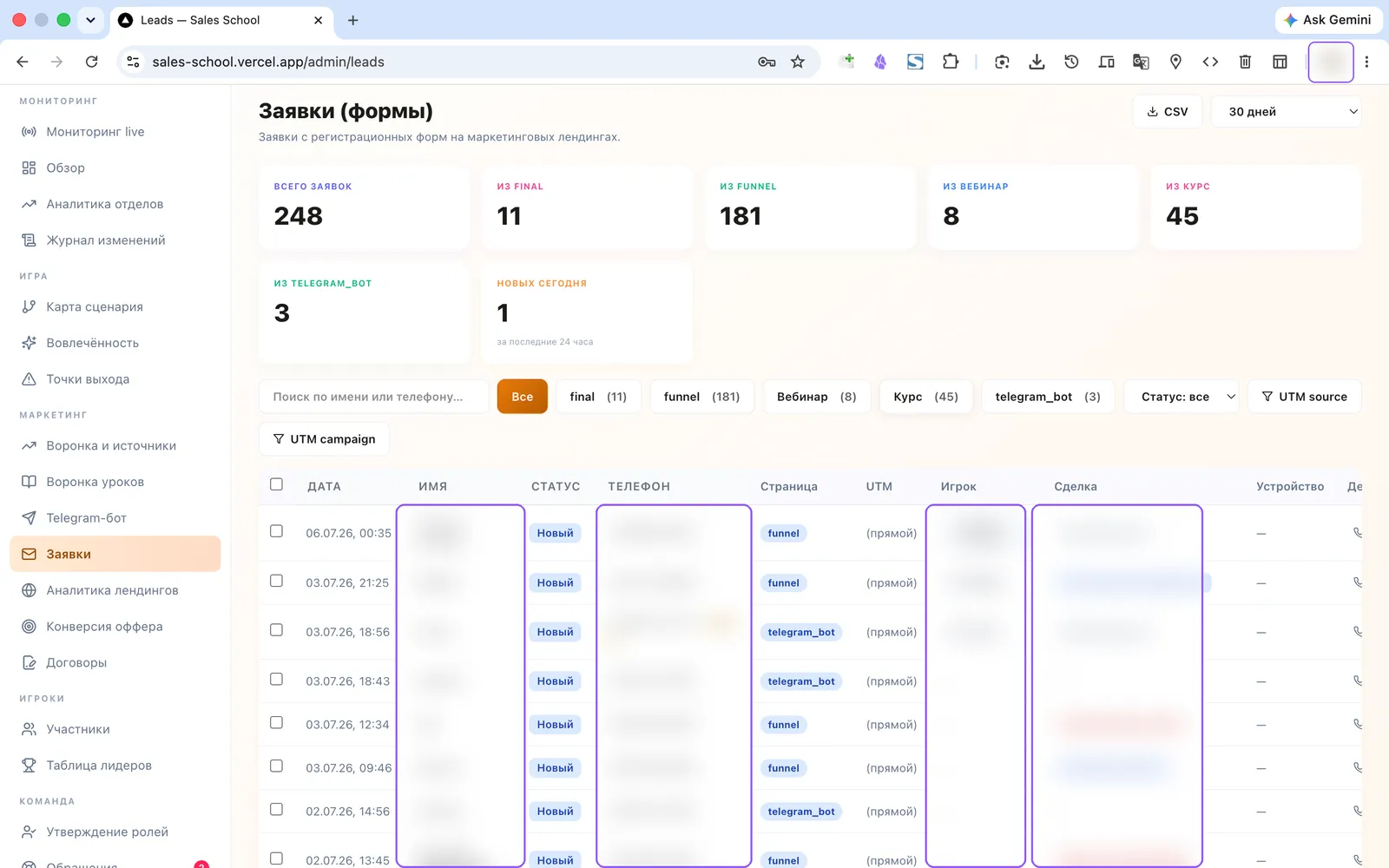1389x868 pixels.
Task: Open Telegram-бот section
Action: [x=86, y=518]
